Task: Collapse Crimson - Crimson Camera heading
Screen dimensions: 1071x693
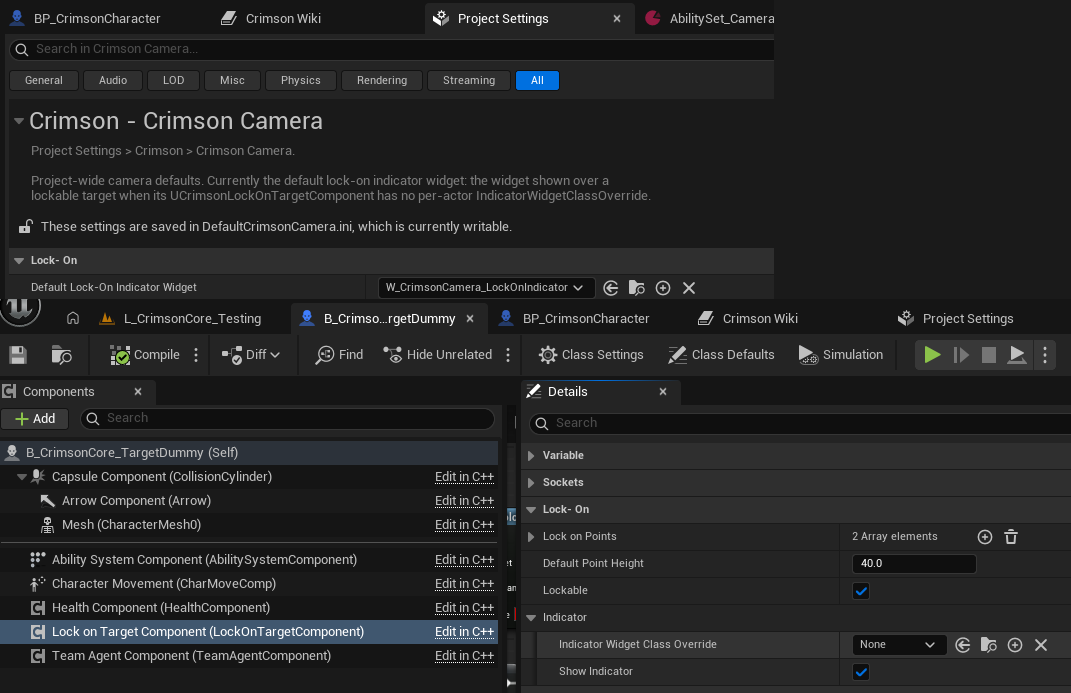Action: 19,121
